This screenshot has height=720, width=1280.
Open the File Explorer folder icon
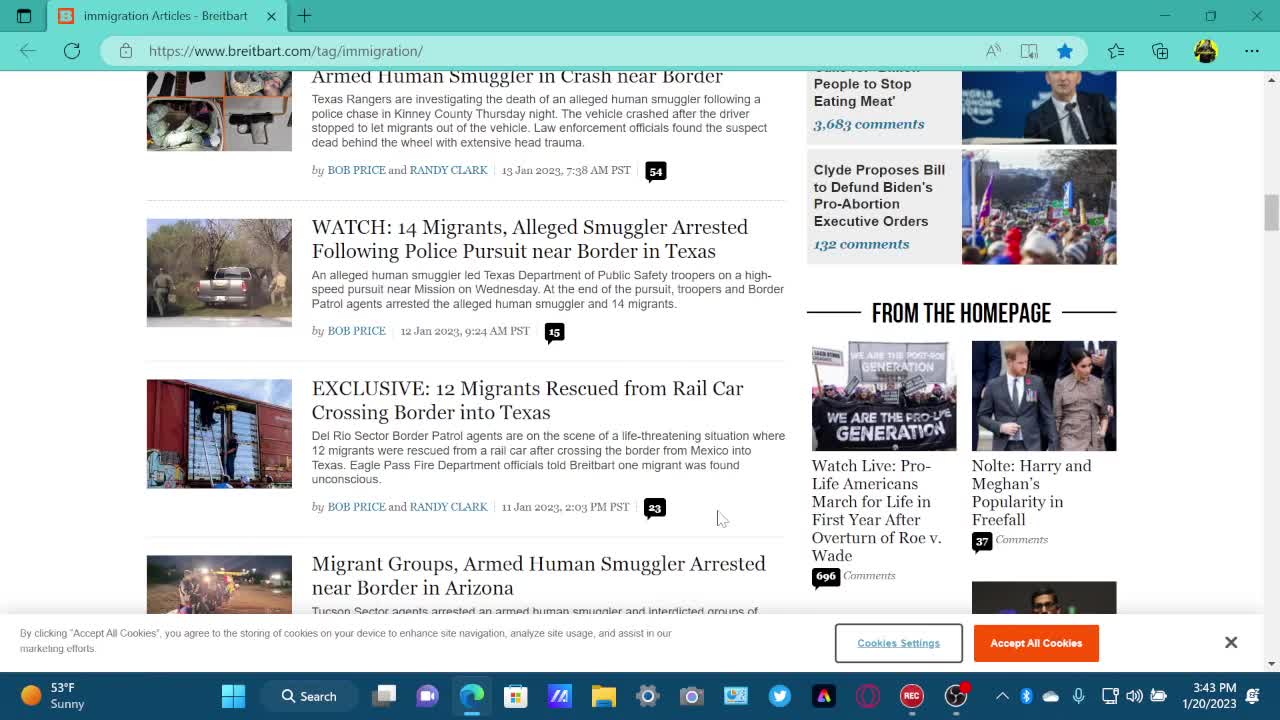604,696
